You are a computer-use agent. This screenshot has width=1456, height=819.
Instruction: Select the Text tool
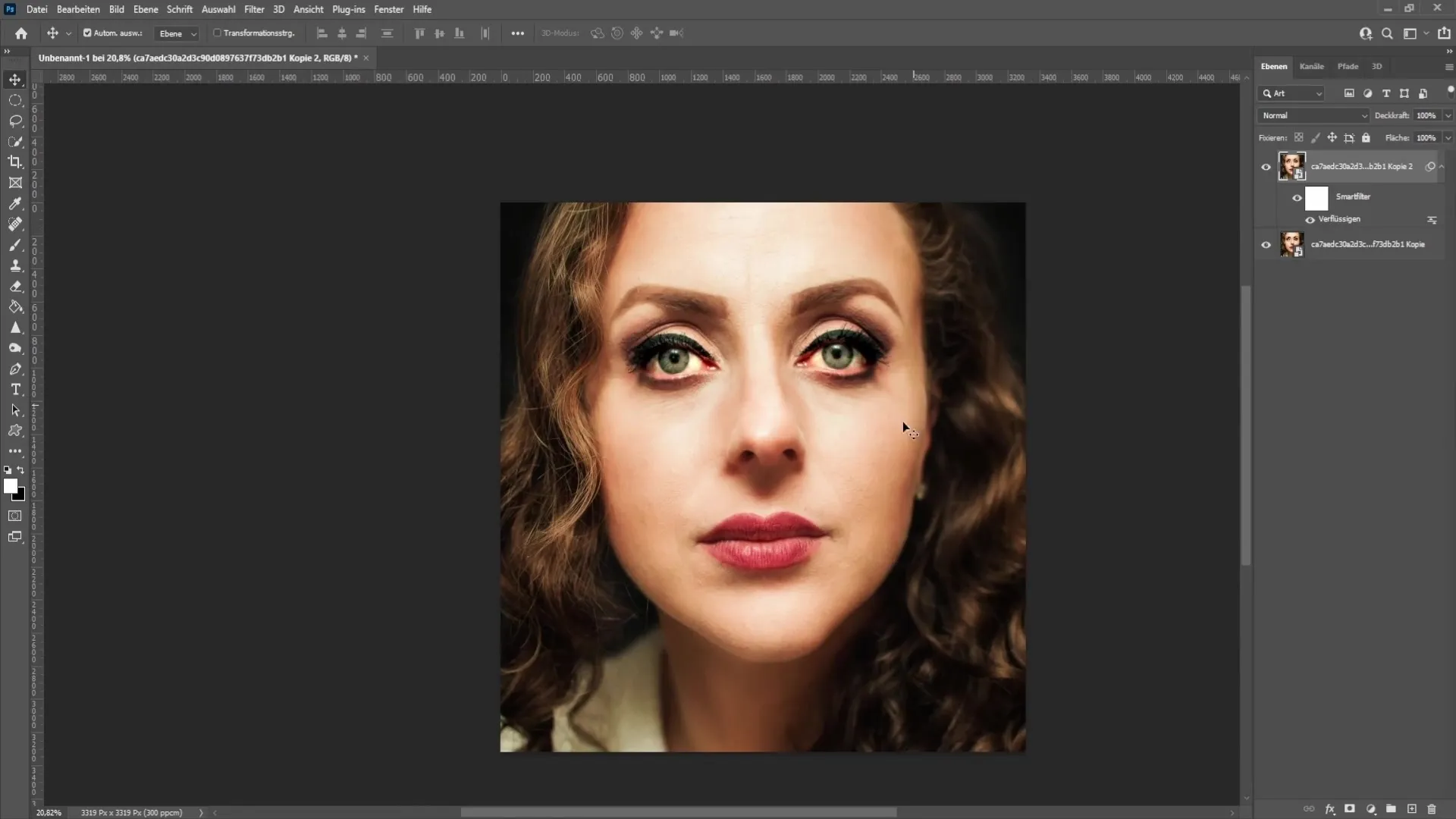tap(14, 390)
